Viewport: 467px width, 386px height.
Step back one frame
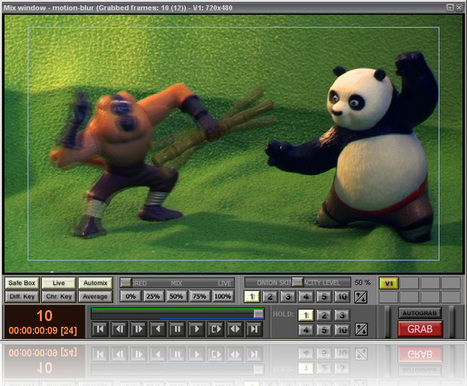click(x=119, y=329)
